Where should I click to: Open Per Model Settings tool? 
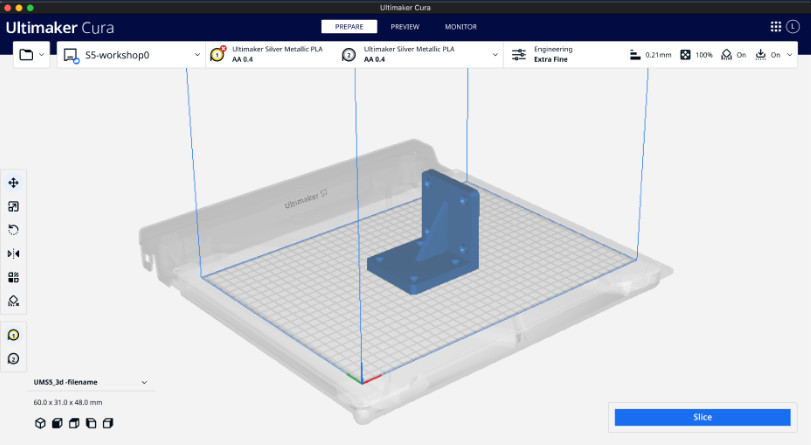point(13,277)
